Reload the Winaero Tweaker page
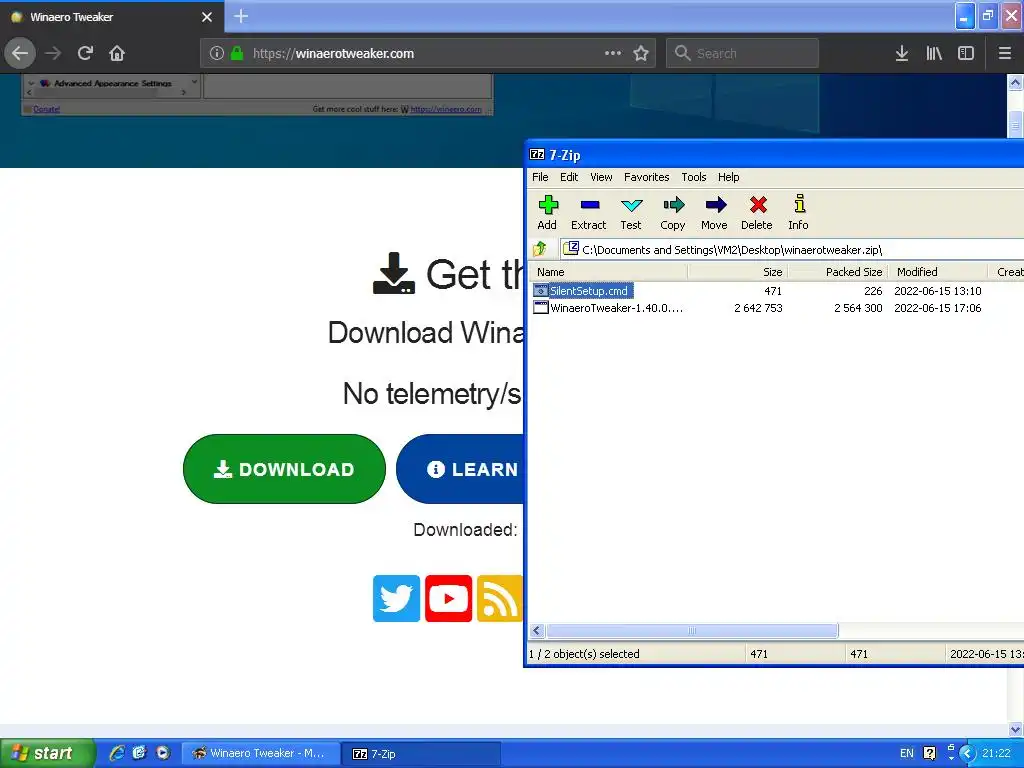The height and width of the screenshot is (768, 1024). point(85,54)
